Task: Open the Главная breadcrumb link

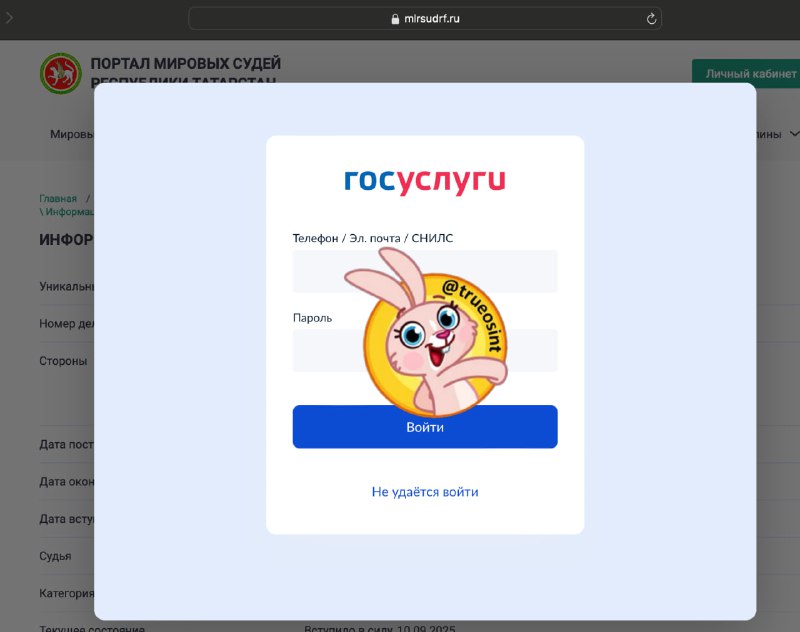Action: click(x=58, y=198)
